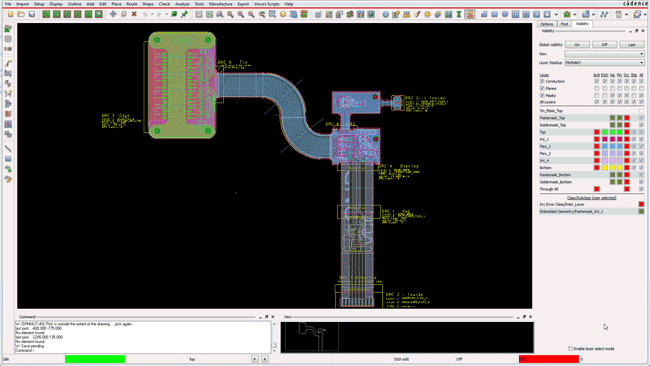The height and width of the screenshot is (366, 650).
Task: Open the Manufacture menu
Action: point(221,4)
